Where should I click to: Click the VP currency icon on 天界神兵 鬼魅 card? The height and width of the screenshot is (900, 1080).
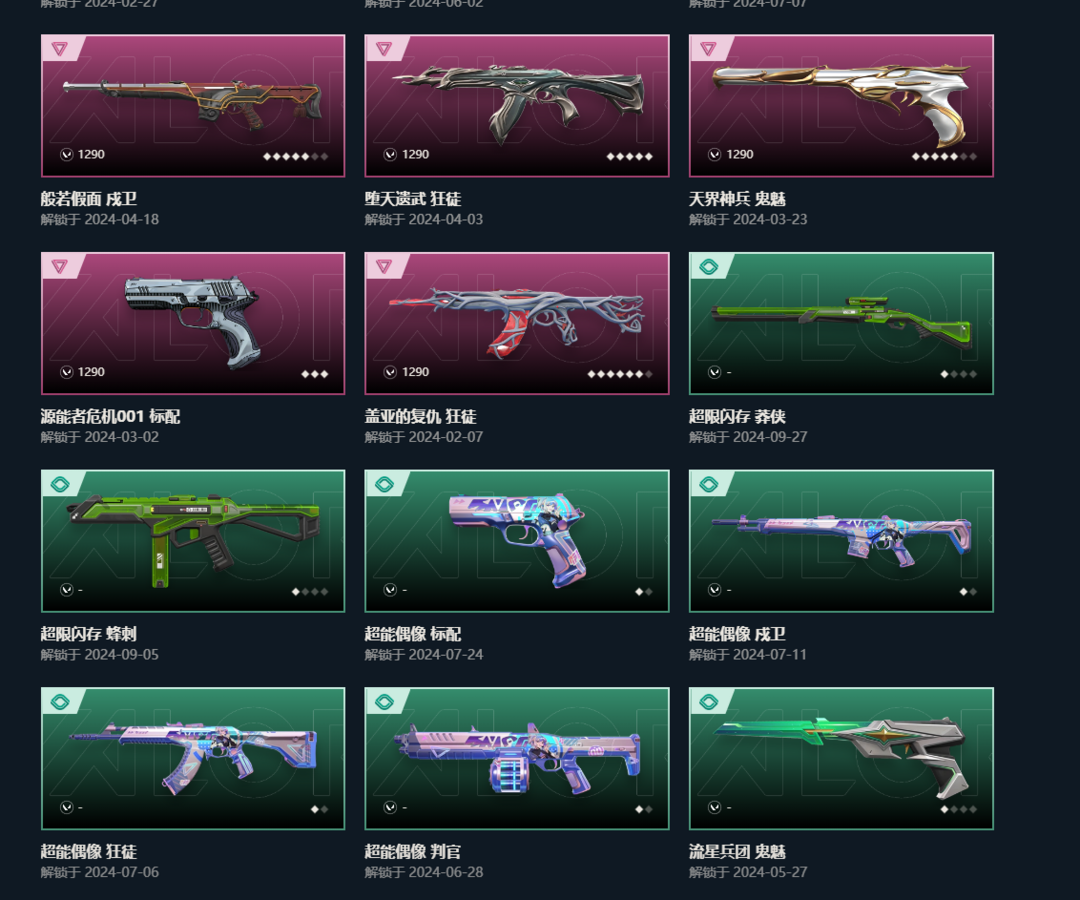(x=715, y=154)
